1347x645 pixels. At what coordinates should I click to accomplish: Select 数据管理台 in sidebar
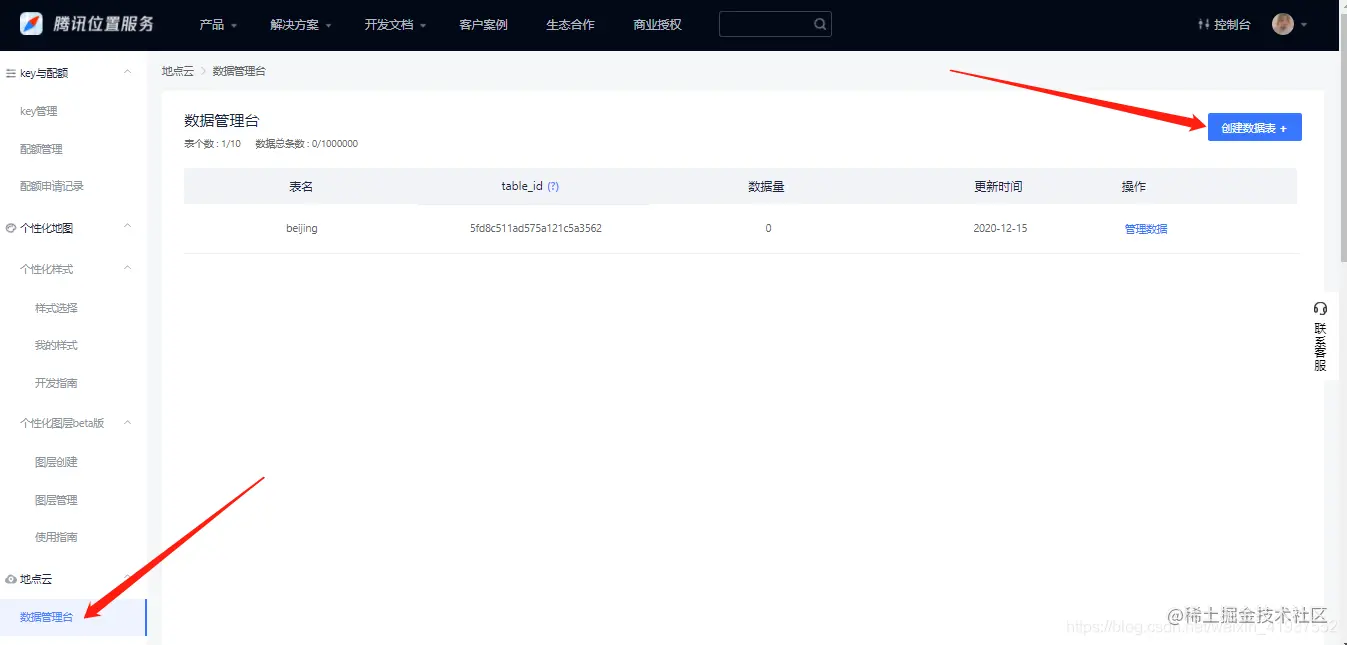point(73,617)
